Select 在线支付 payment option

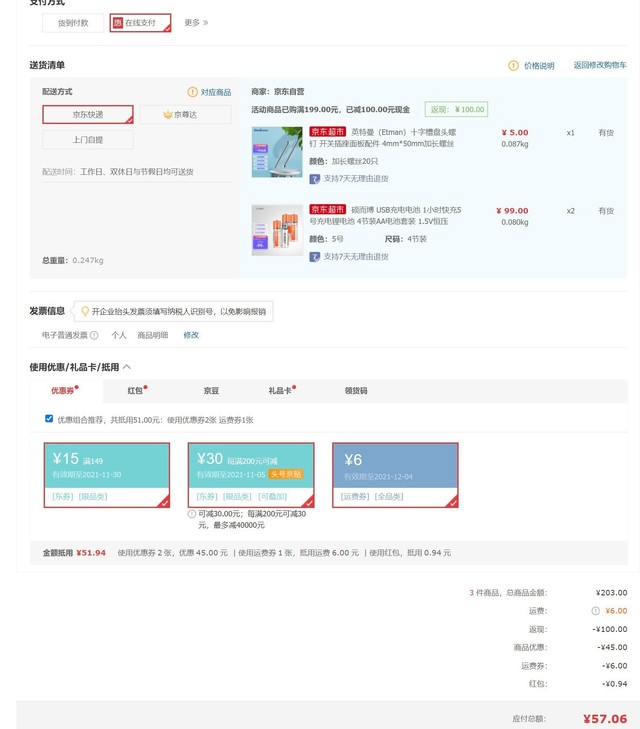140,23
